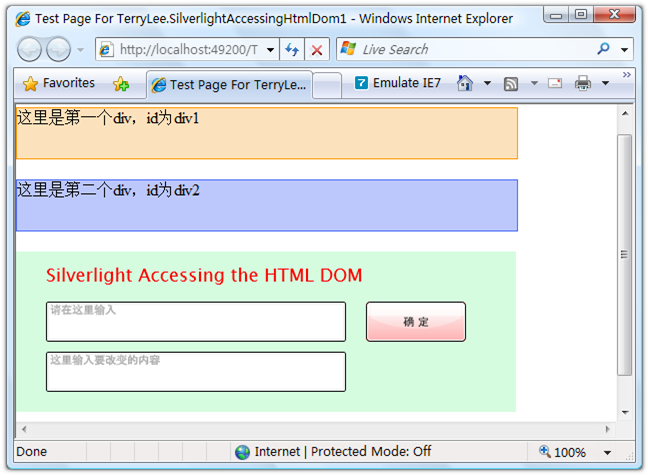Refresh the page using the refresh icon
This screenshot has height=475, width=648.
(293, 50)
